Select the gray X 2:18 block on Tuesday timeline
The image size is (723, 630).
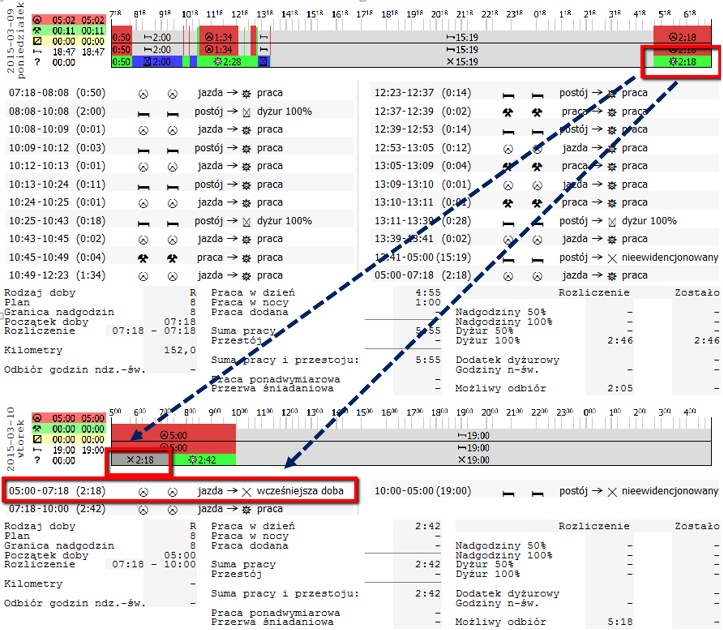(x=140, y=459)
